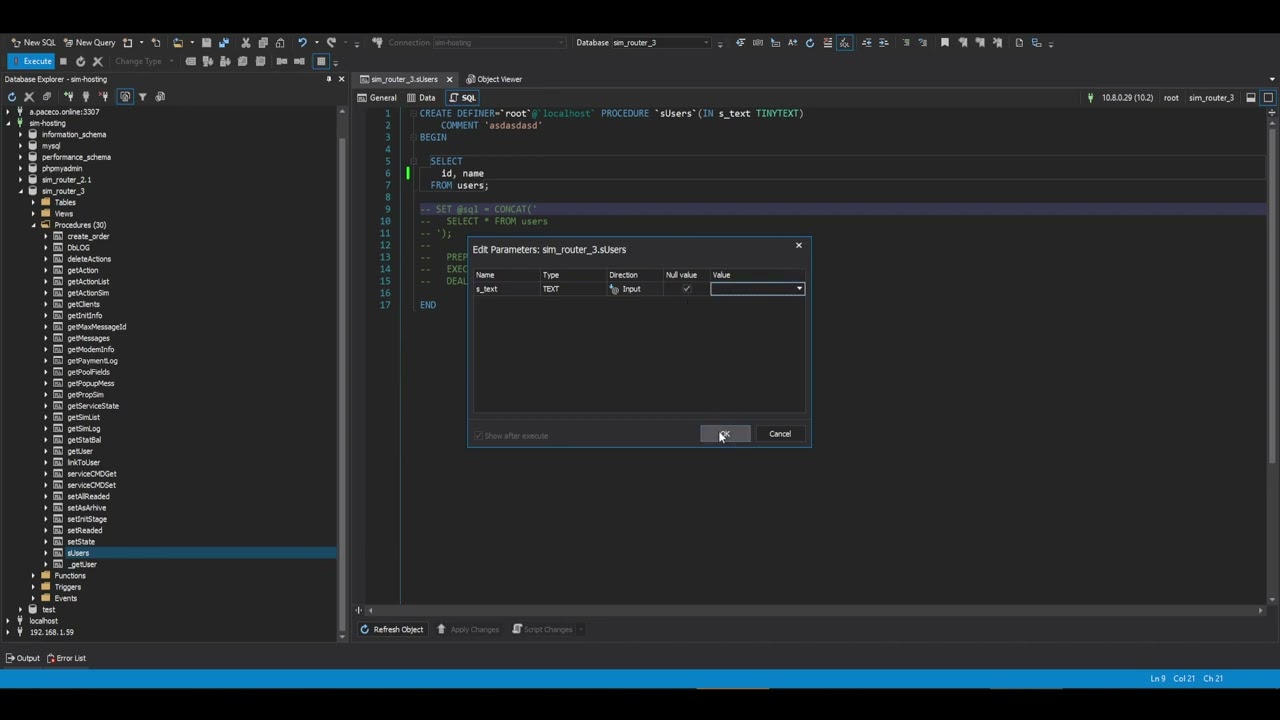Viewport: 1280px width, 720px height.
Task: Toggle the Show after execute checkbox
Action: click(x=479, y=436)
